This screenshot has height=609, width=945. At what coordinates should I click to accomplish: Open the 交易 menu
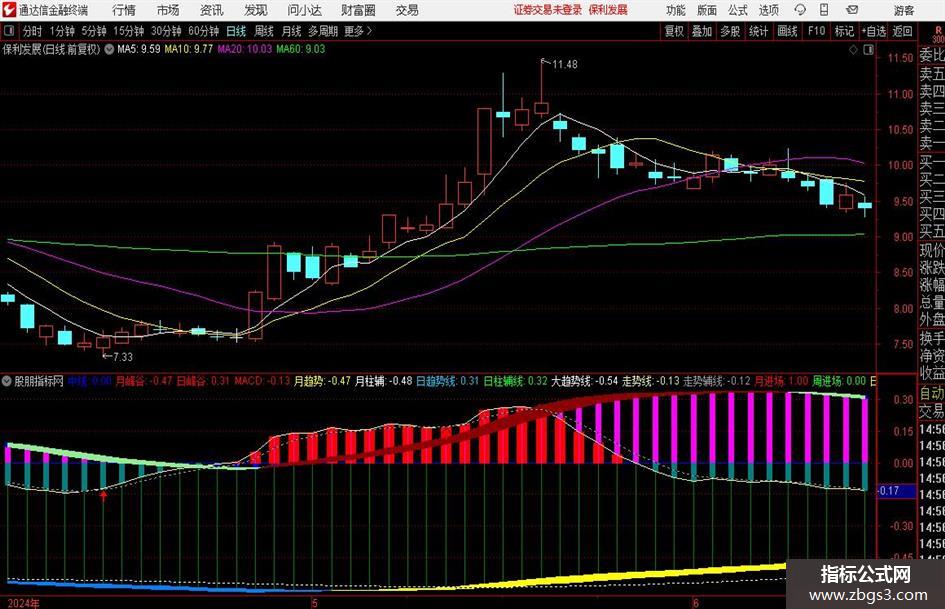[x=407, y=10]
